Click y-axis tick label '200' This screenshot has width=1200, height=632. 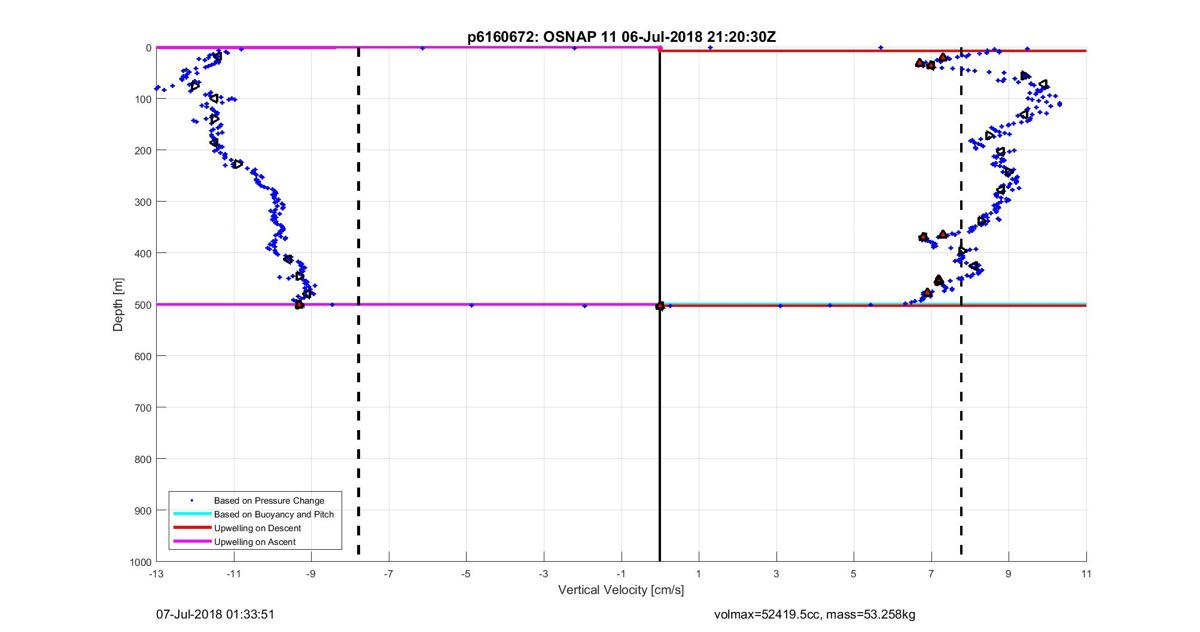point(144,150)
